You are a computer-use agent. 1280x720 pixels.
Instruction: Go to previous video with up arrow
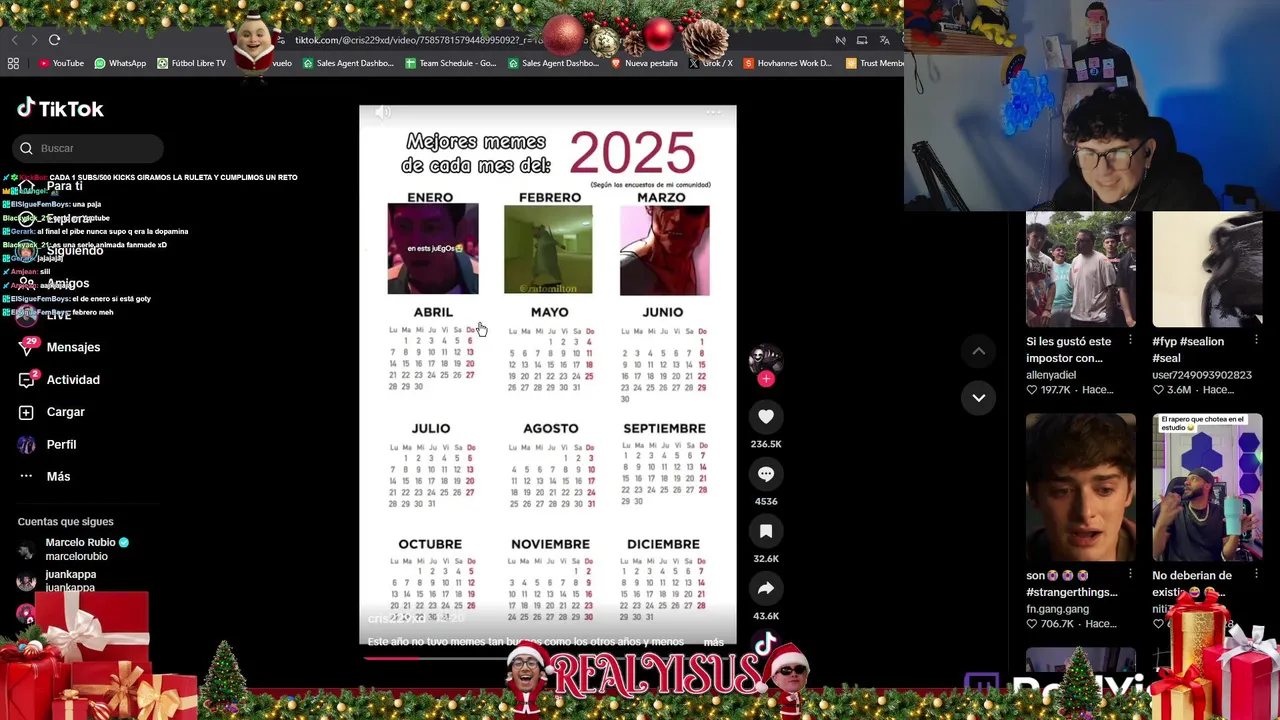(978, 351)
